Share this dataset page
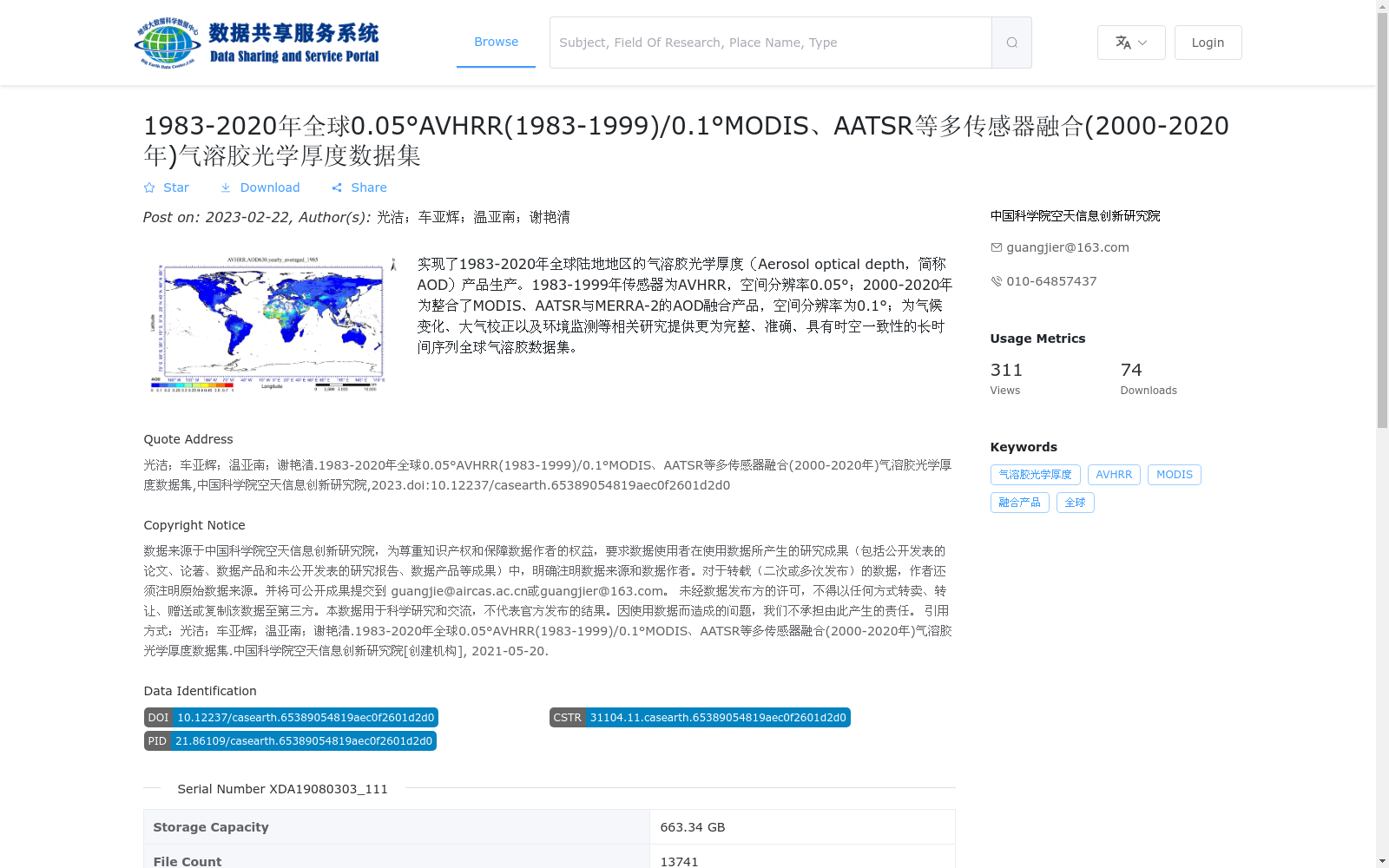Screen dimensions: 1389x868 [359, 187]
